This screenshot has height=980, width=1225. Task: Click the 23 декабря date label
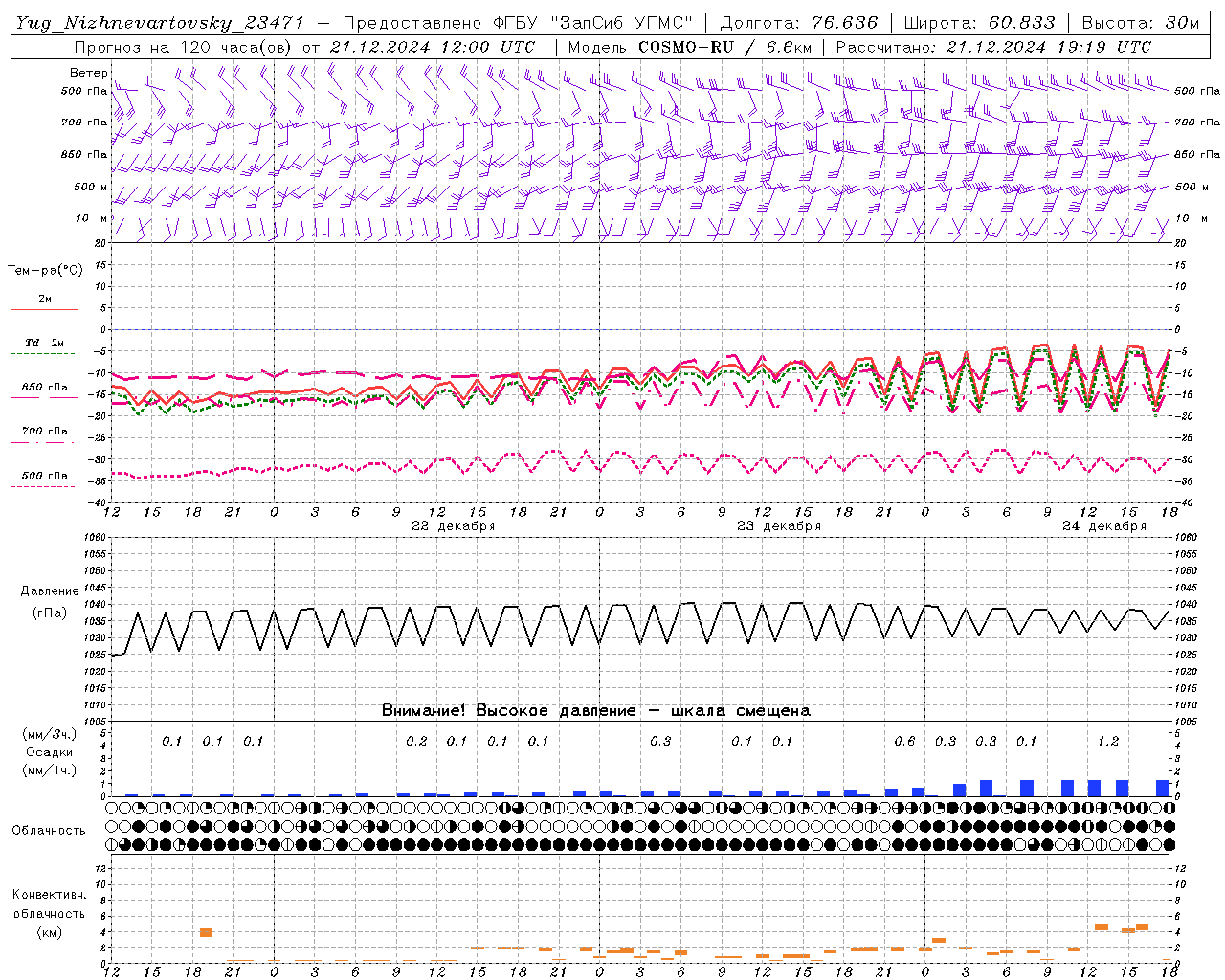(x=778, y=526)
